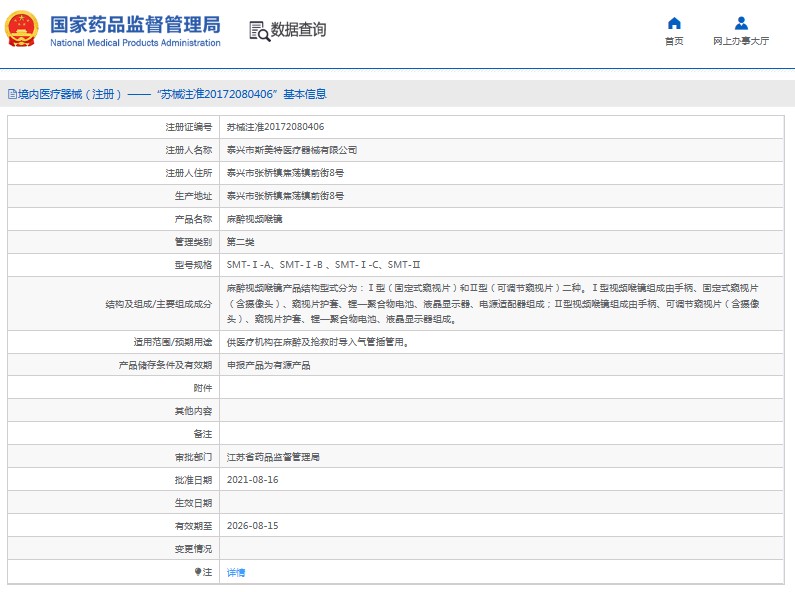Click the 境内医疗器械（注册）breadcrumb title
The image size is (795, 592).
coord(68,95)
